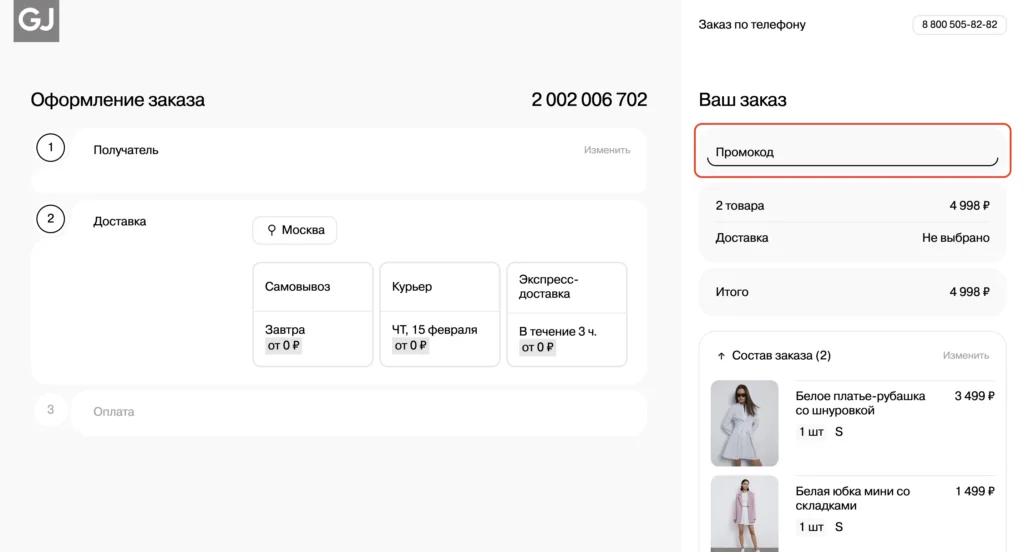The height and width of the screenshot is (552, 1024).
Task: Click Изменить link in order contents
Action: [965, 356]
